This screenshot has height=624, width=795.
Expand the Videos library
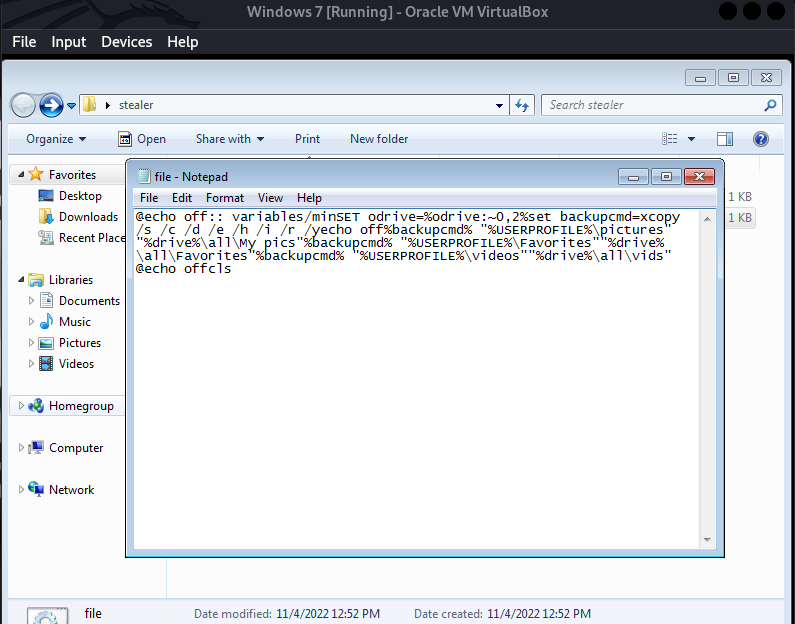point(31,363)
